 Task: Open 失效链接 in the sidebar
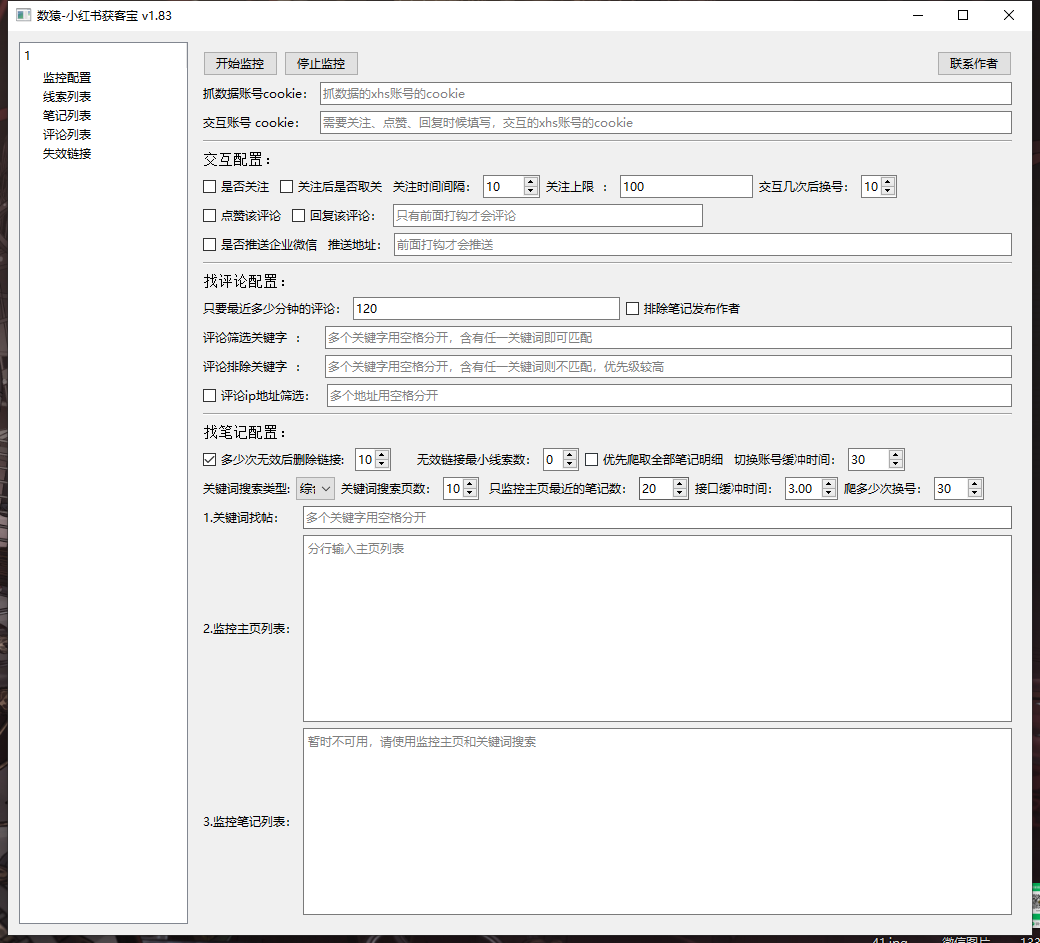tap(67, 154)
